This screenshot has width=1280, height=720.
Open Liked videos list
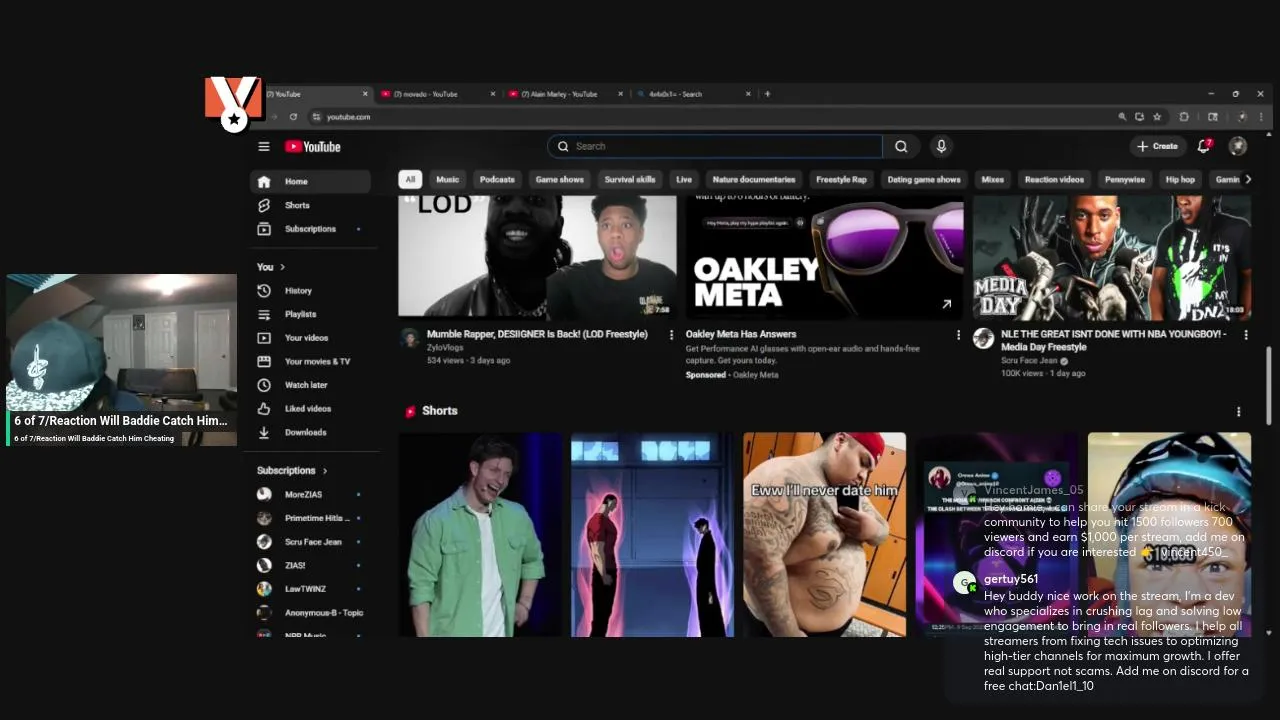tap(310, 408)
